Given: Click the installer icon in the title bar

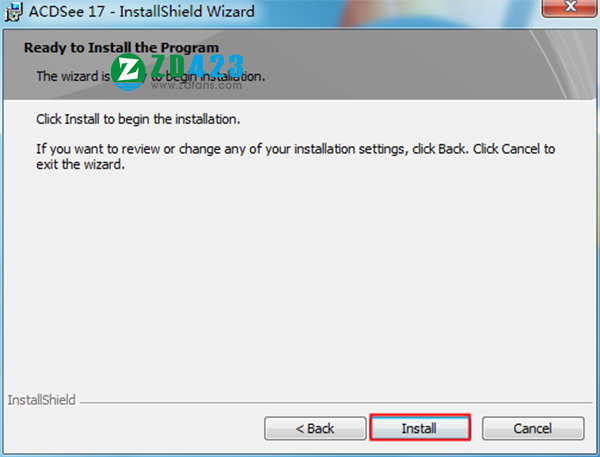Looking at the screenshot, I should 14,12.
